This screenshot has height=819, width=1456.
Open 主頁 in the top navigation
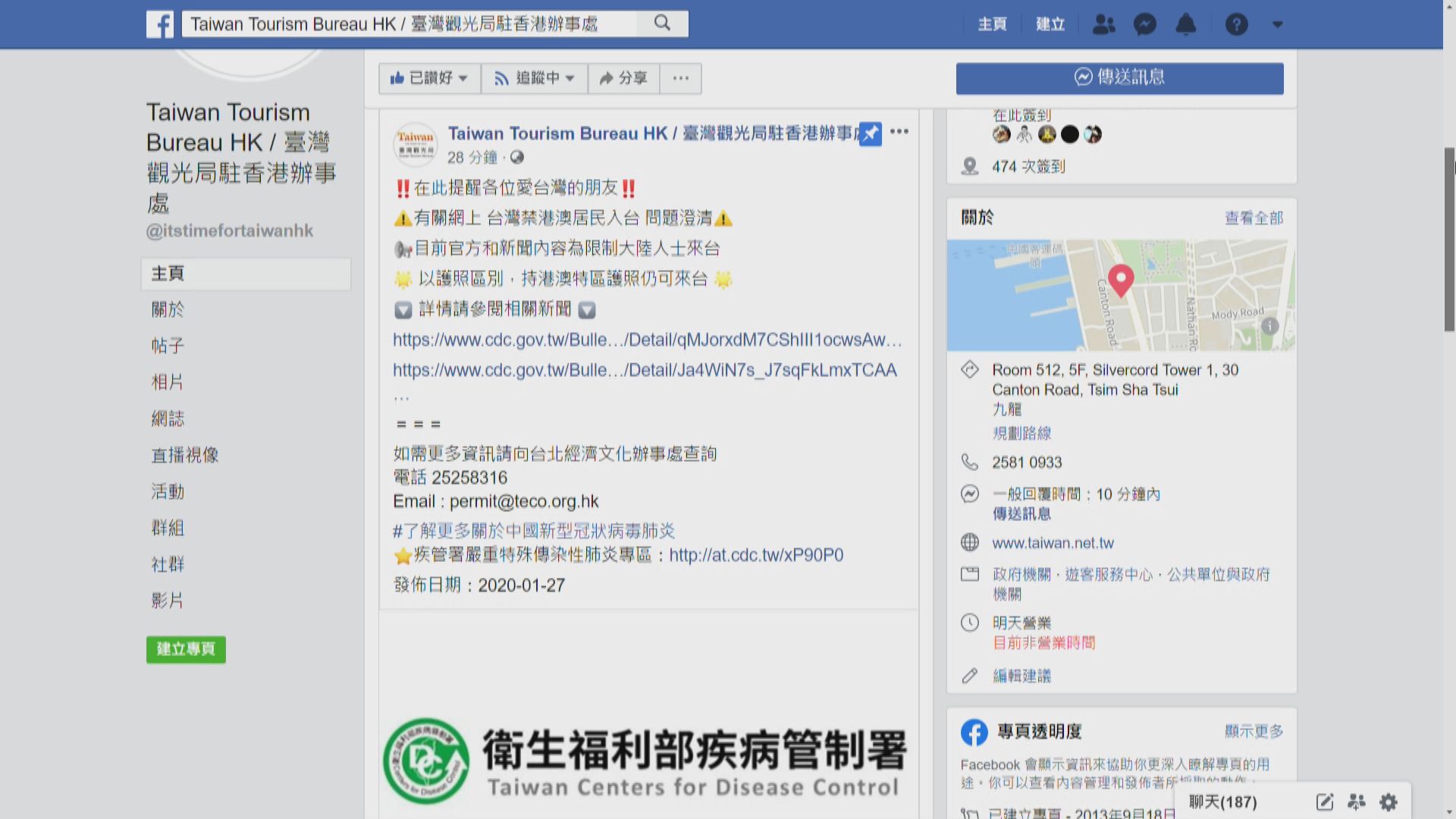coord(991,24)
